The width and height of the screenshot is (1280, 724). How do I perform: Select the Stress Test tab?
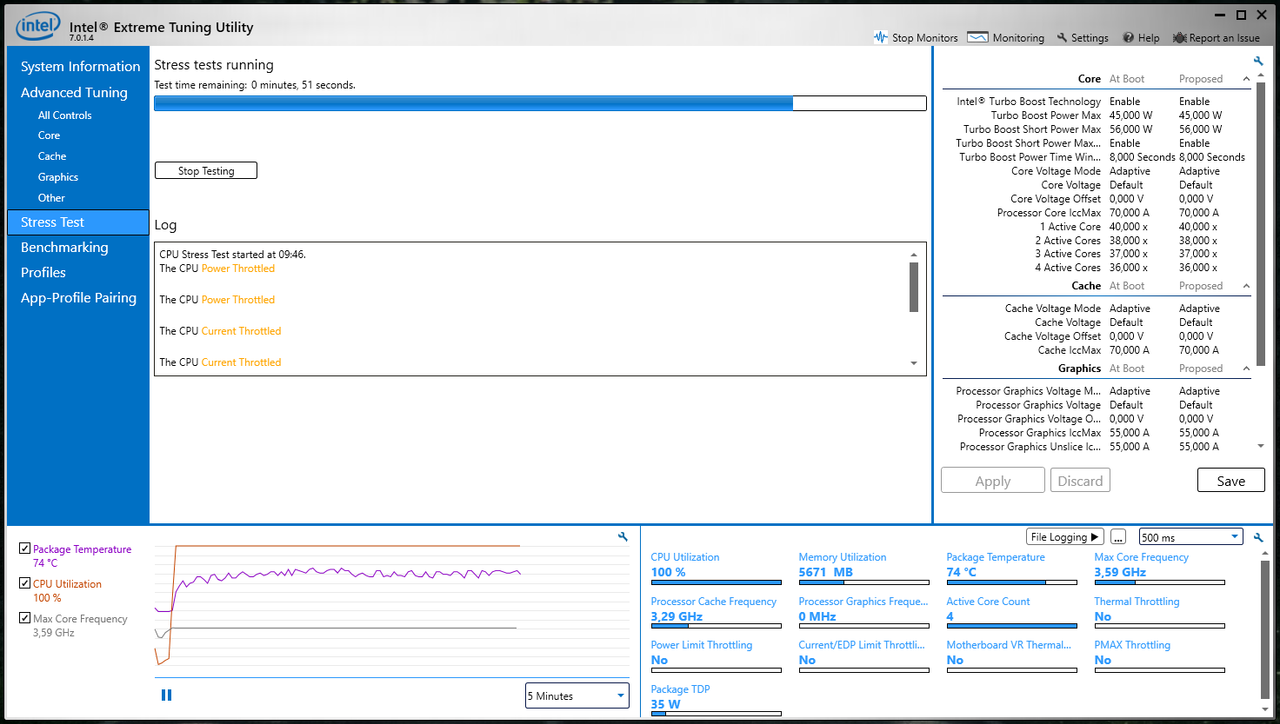[78, 222]
